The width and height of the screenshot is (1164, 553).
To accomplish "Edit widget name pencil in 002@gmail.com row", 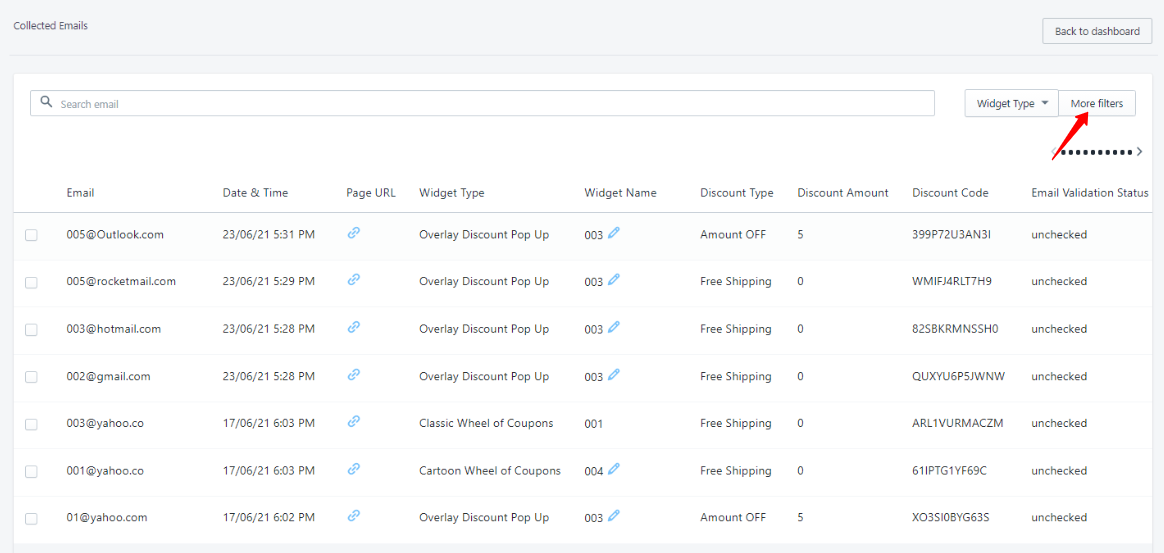I will click(x=613, y=375).
